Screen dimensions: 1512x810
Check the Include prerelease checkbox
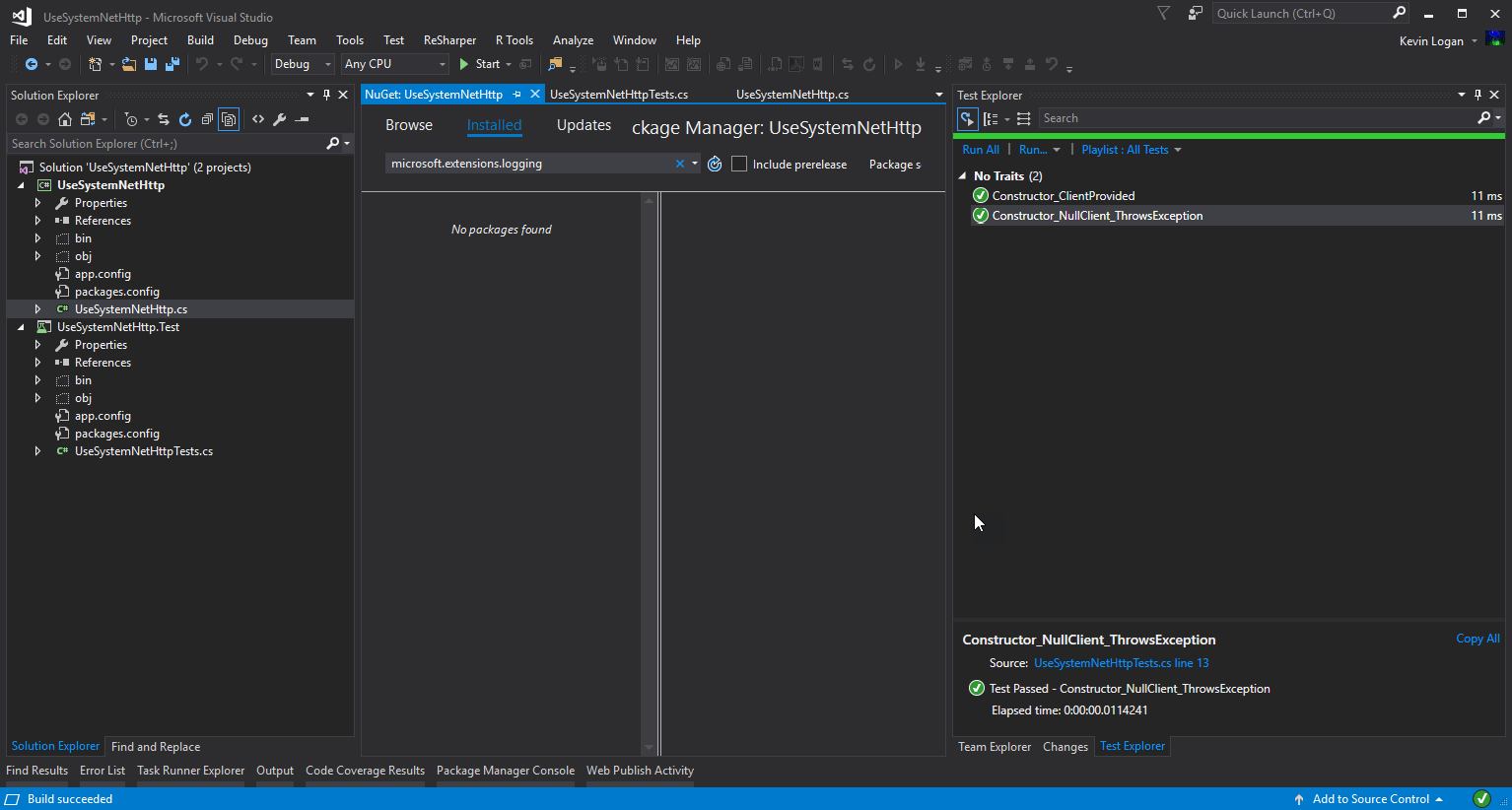tap(739, 164)
